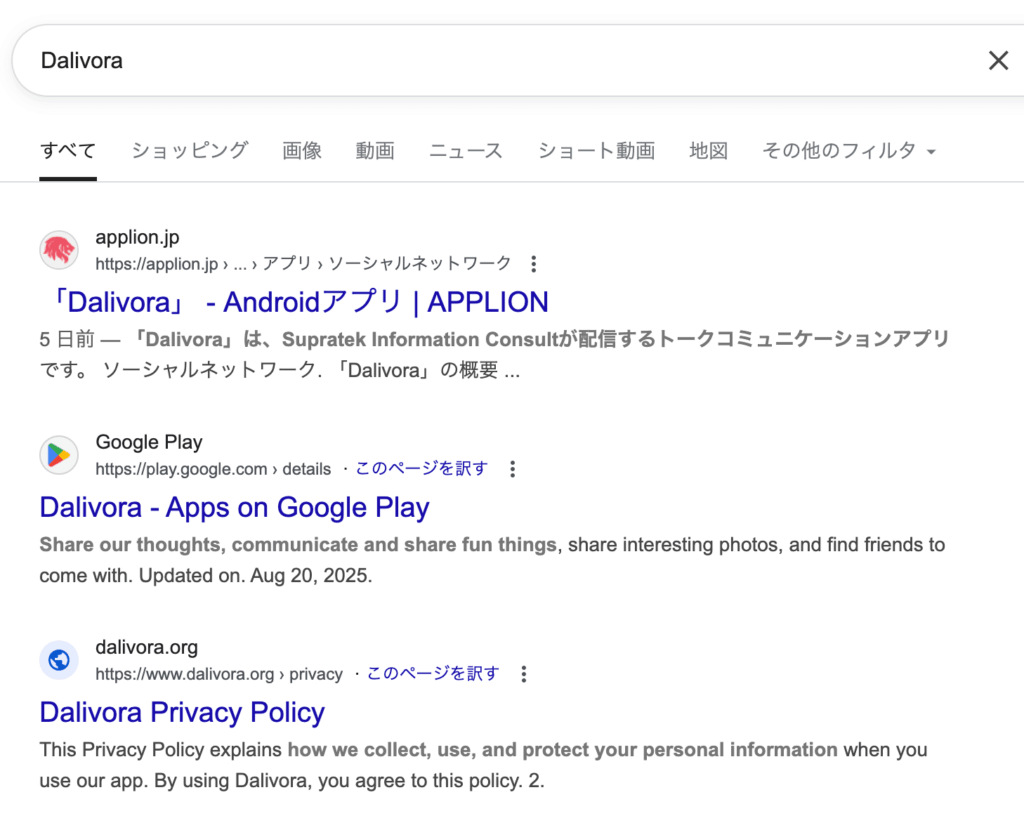Viewport: 1024px width, 830px height.
Task: Open the「Dalivora」- Androidアプリ | APPLION link
Action: tap(299, 302)
